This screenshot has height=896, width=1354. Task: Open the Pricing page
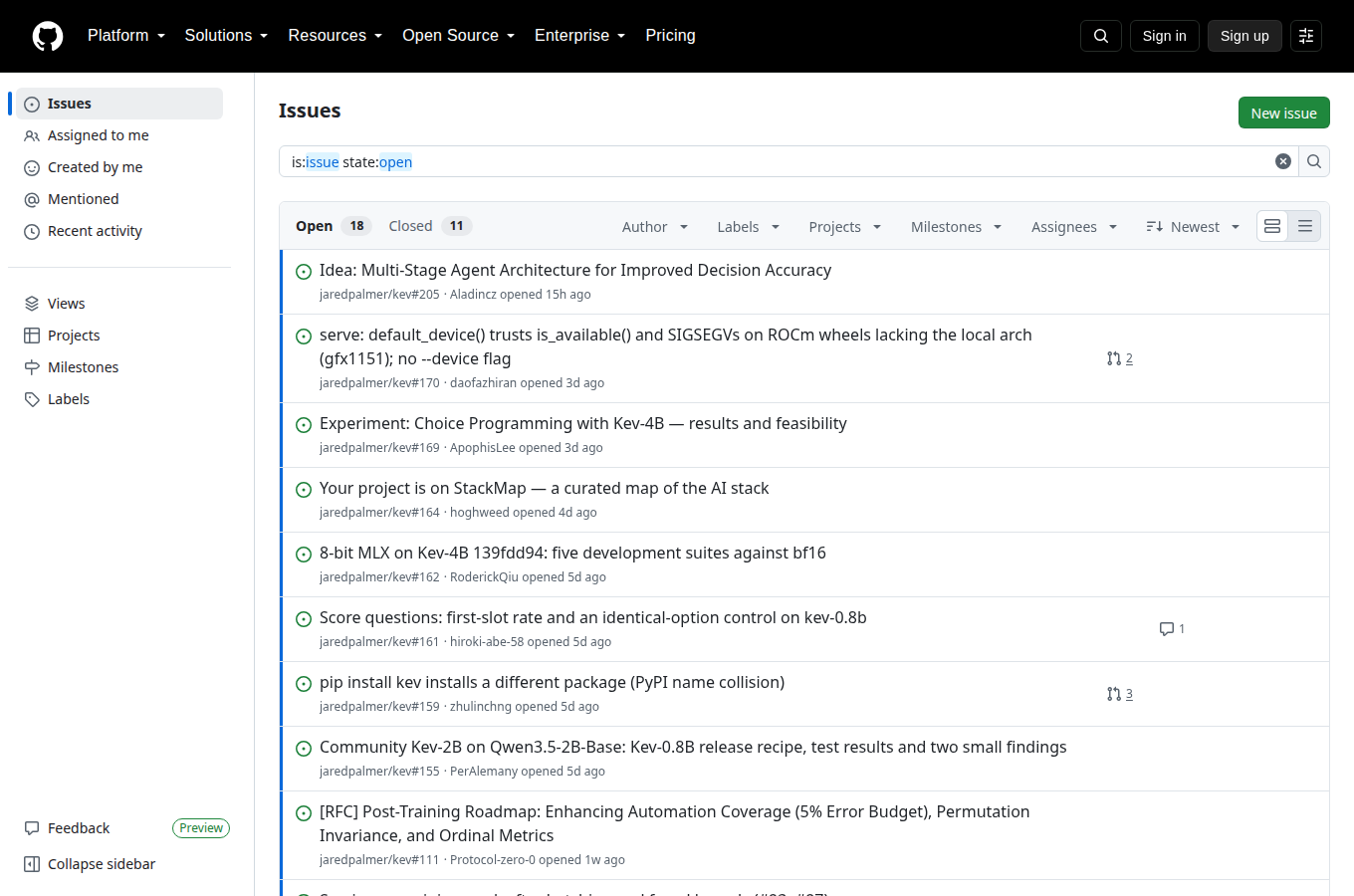[x=670, y=36]
